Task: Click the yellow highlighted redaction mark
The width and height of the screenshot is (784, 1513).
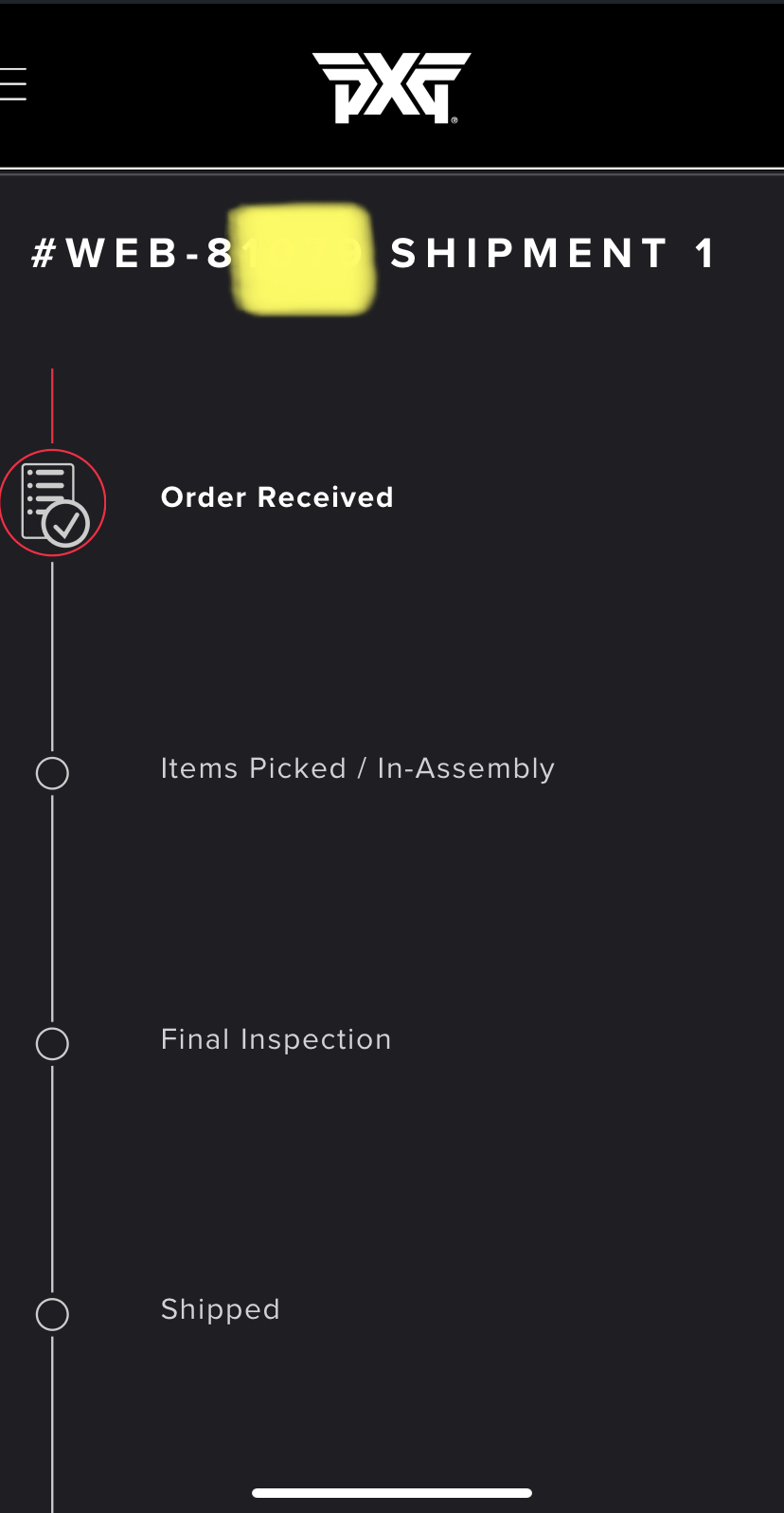Action: click(x=303, y=258)
